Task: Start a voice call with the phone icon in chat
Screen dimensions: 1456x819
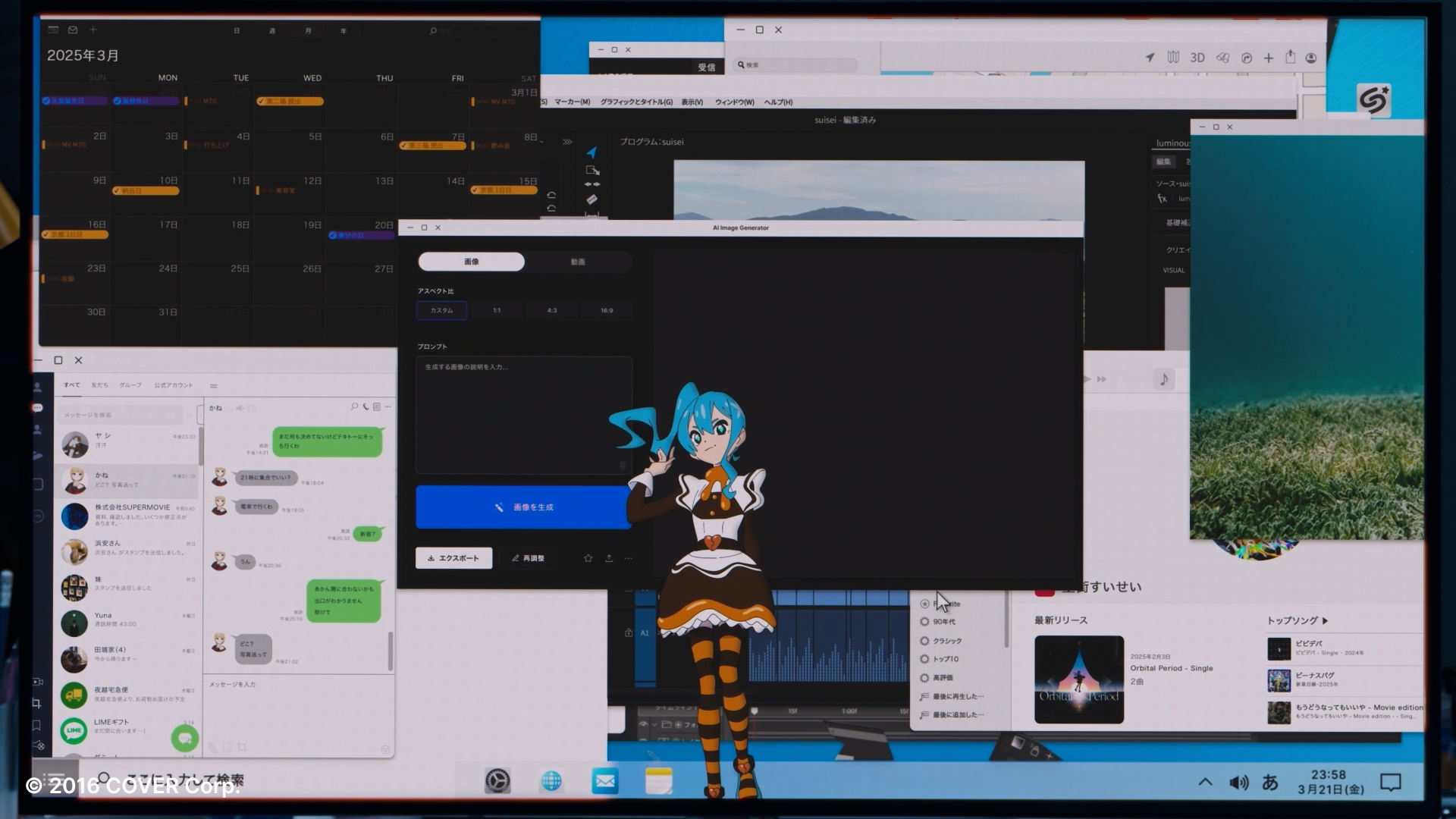Action: 366,407
